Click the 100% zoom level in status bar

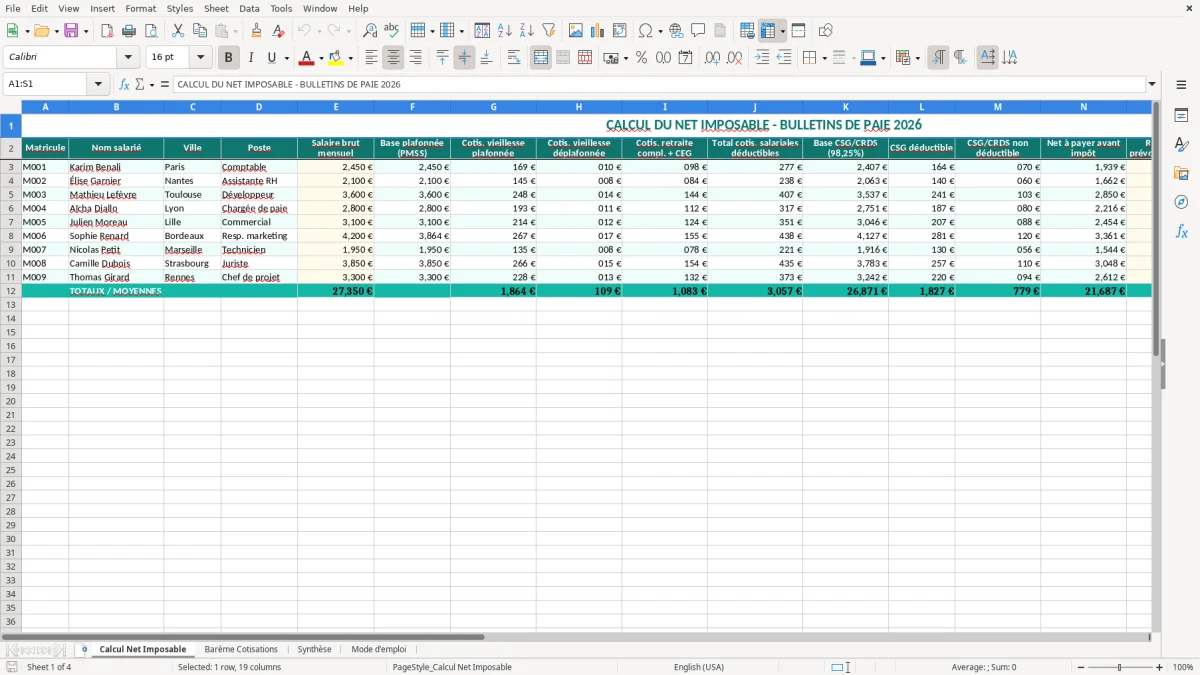coord(1183,667)
